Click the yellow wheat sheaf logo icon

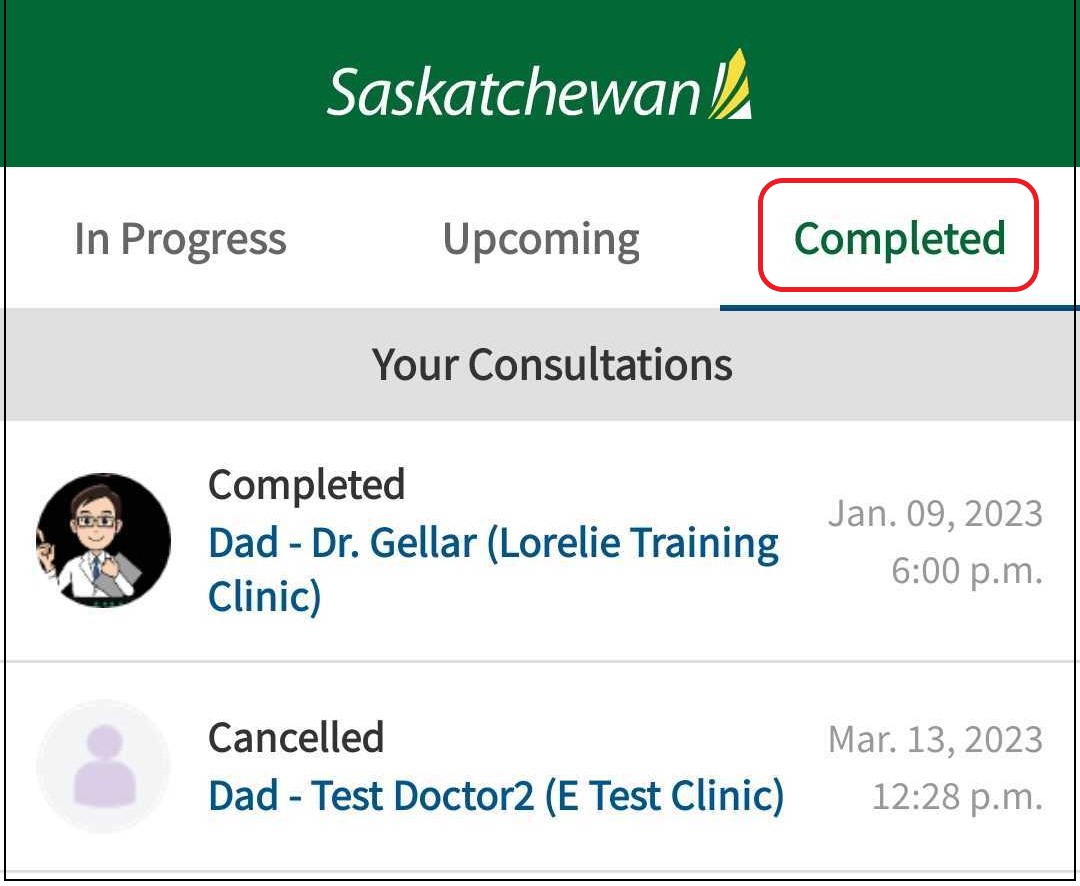(731, 86)
